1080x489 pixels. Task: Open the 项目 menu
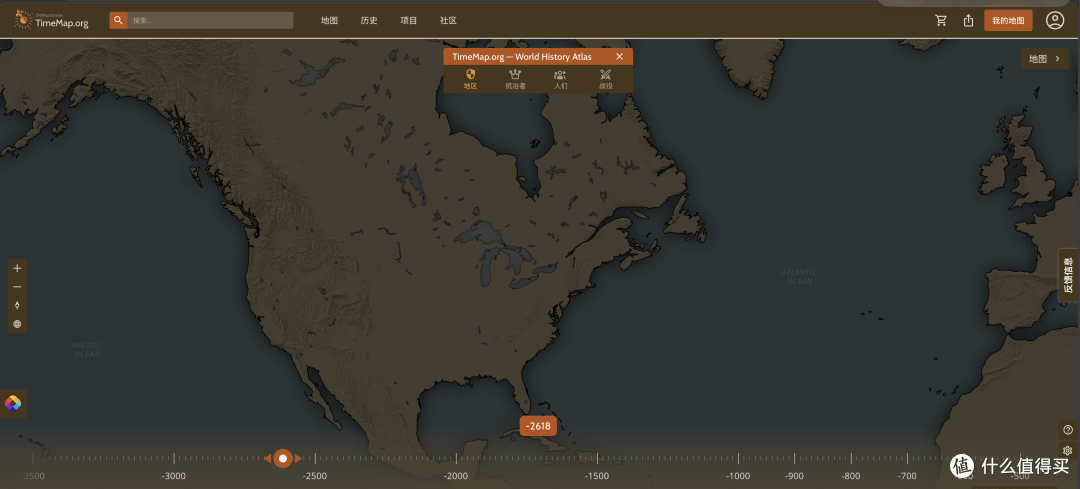pos(409,21)
